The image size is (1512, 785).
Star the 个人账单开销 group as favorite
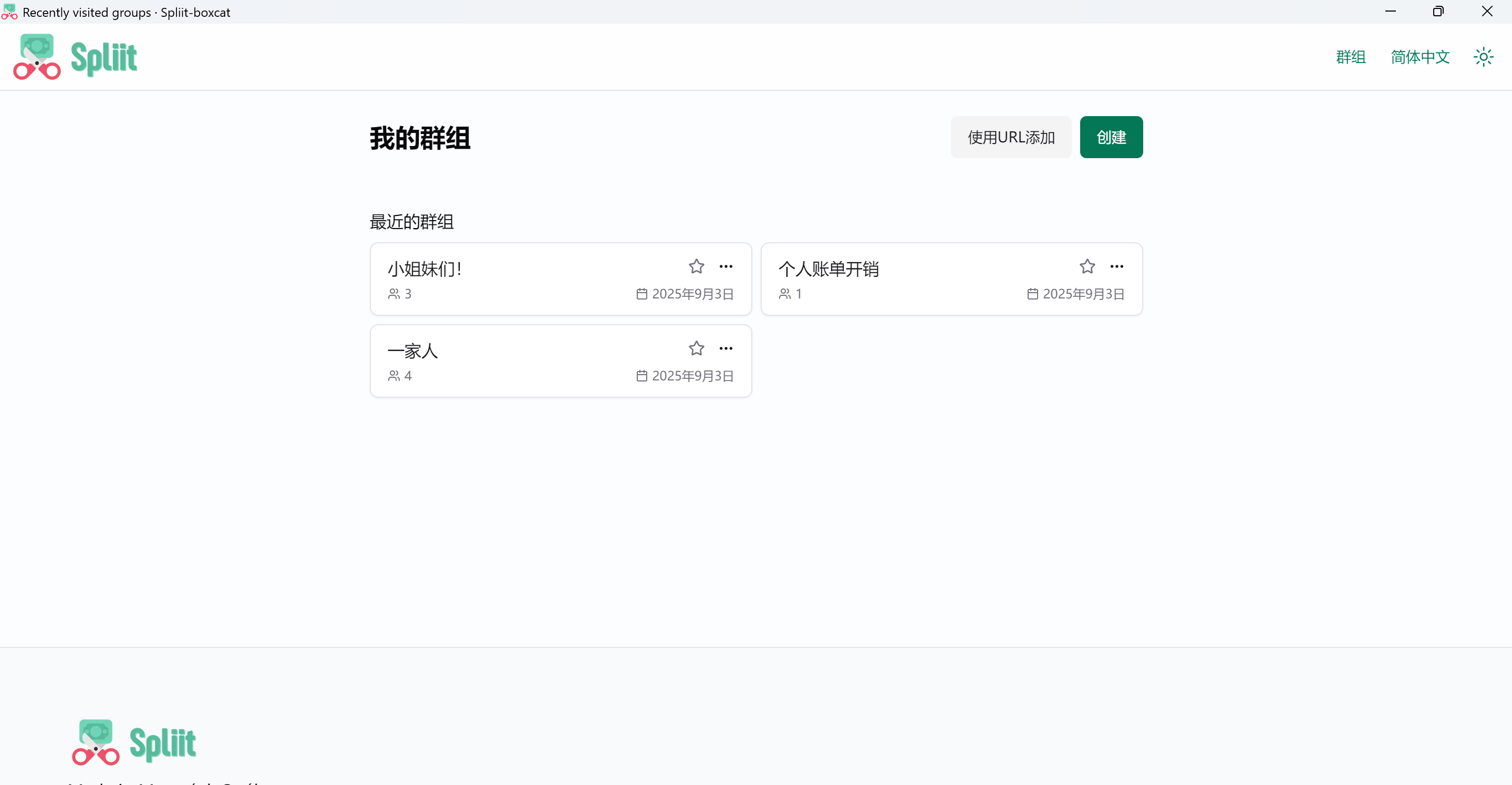pos(1087,266)
